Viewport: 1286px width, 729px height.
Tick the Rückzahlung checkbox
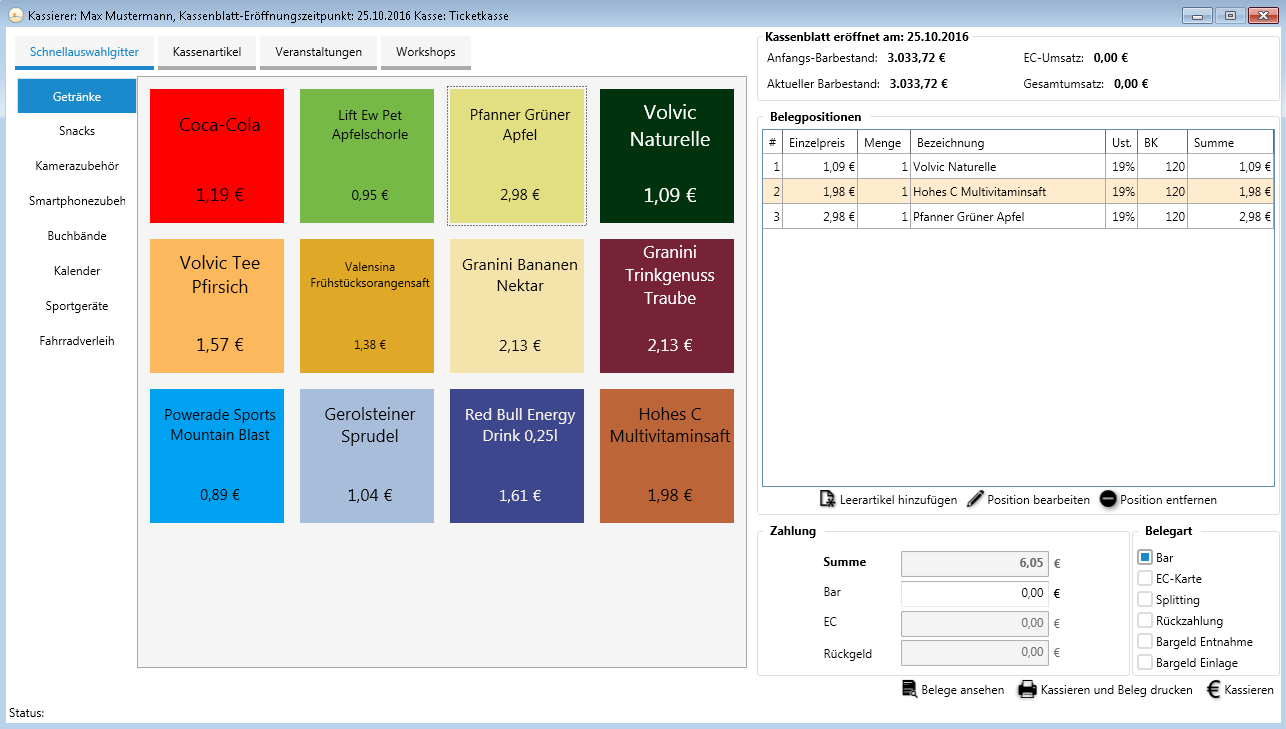[x=1145, y=620]
